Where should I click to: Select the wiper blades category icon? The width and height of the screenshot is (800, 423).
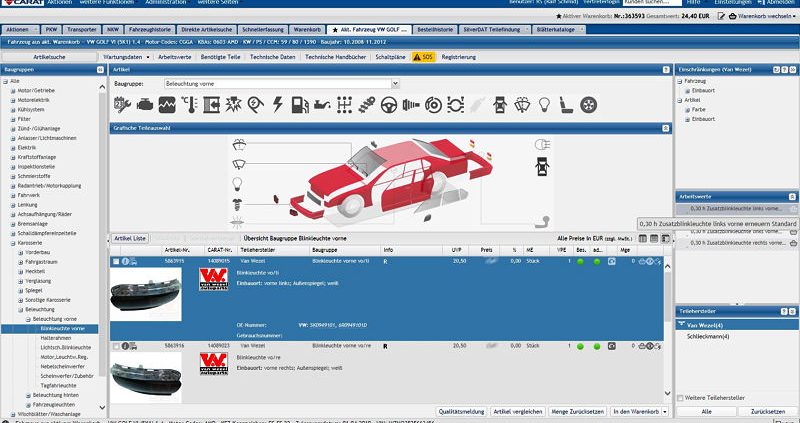point(522,105)
